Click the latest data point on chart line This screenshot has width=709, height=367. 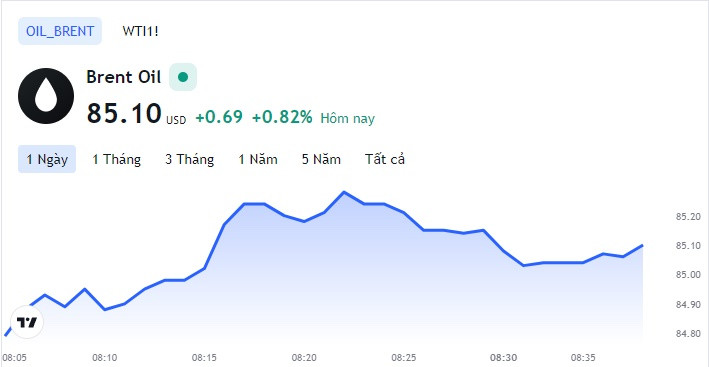(x=642, y=245)
